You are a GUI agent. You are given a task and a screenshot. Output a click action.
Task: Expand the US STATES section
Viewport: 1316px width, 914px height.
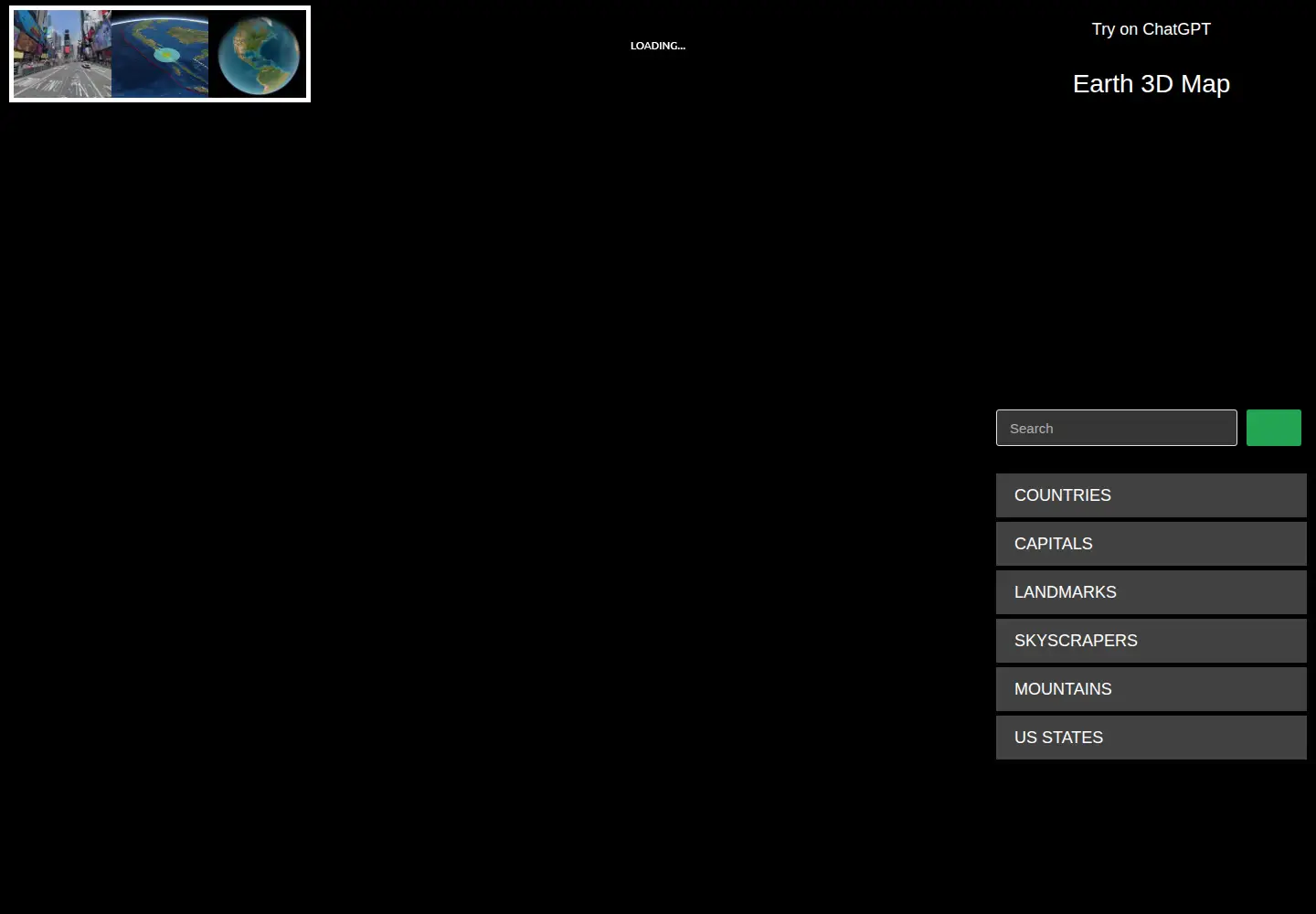tap(1151, 738)
